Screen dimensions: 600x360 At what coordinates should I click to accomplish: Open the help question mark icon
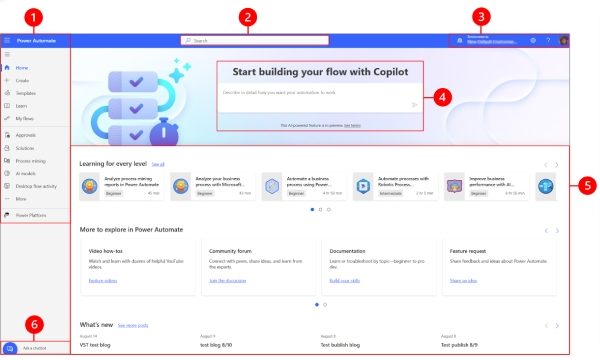coord(548,40)
